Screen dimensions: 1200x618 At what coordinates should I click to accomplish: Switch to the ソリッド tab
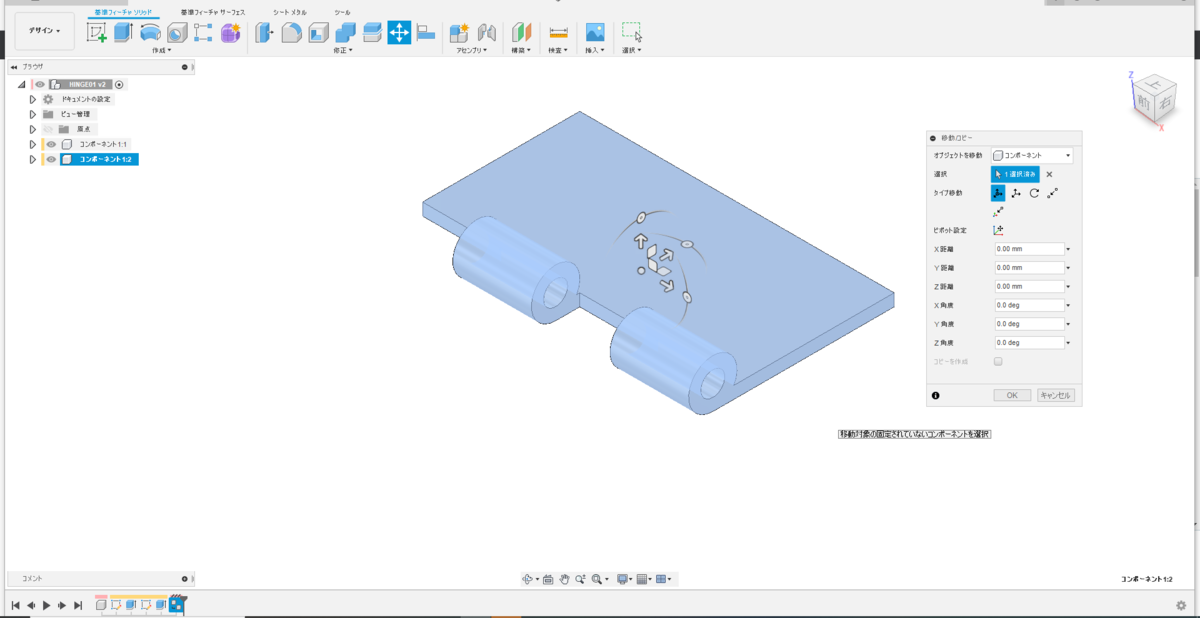pos(124,12)
